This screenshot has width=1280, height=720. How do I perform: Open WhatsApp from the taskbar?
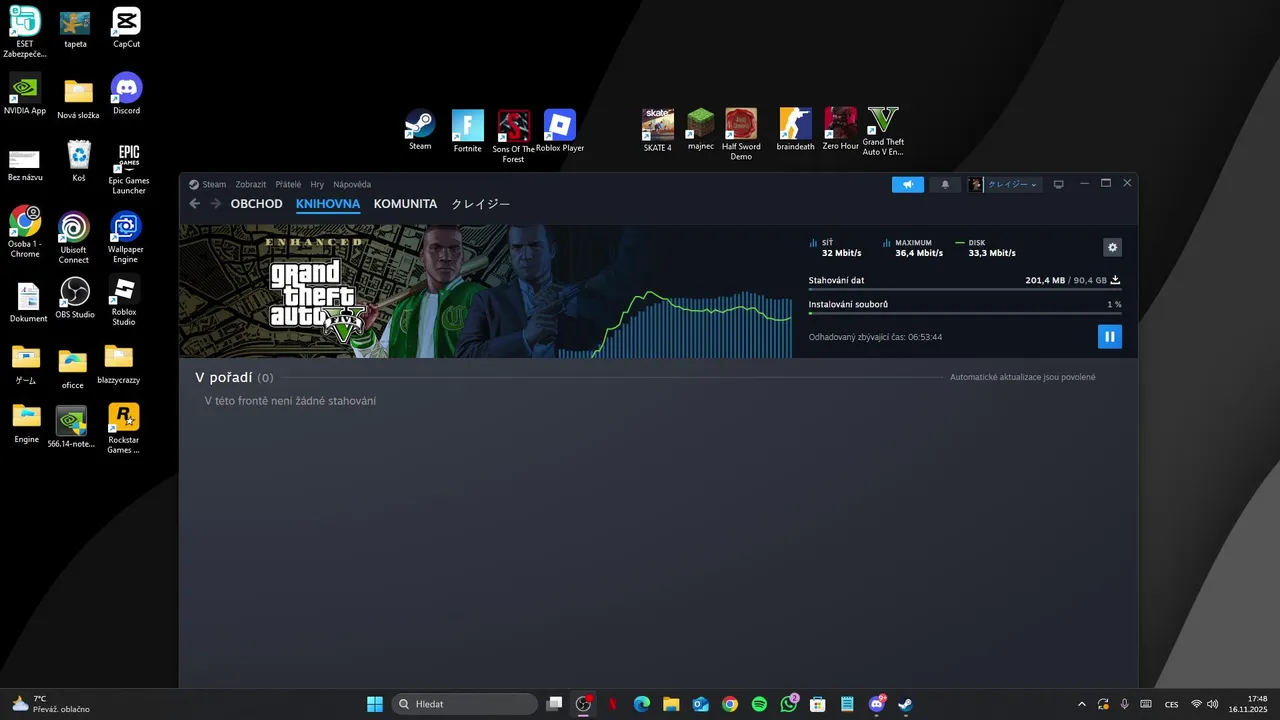(x=789, y=704)
